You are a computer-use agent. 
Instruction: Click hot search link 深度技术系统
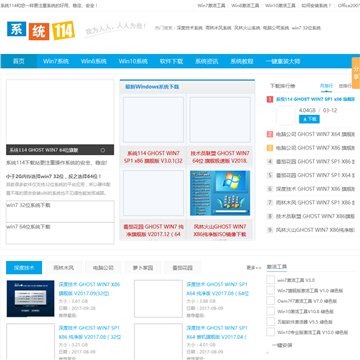click(x=190, y=28)
